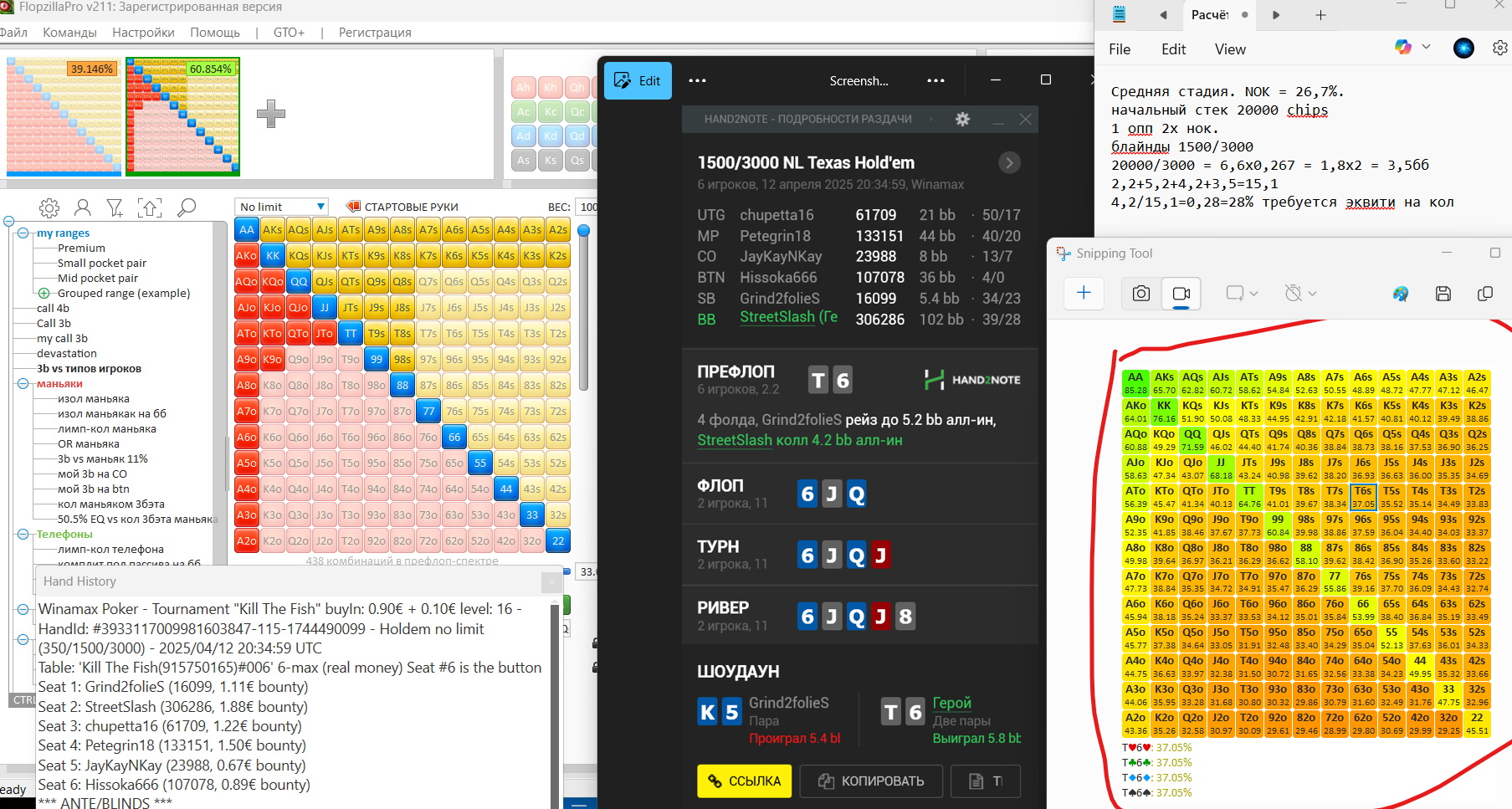Open the Регистрация menu item

coord(375,32)
